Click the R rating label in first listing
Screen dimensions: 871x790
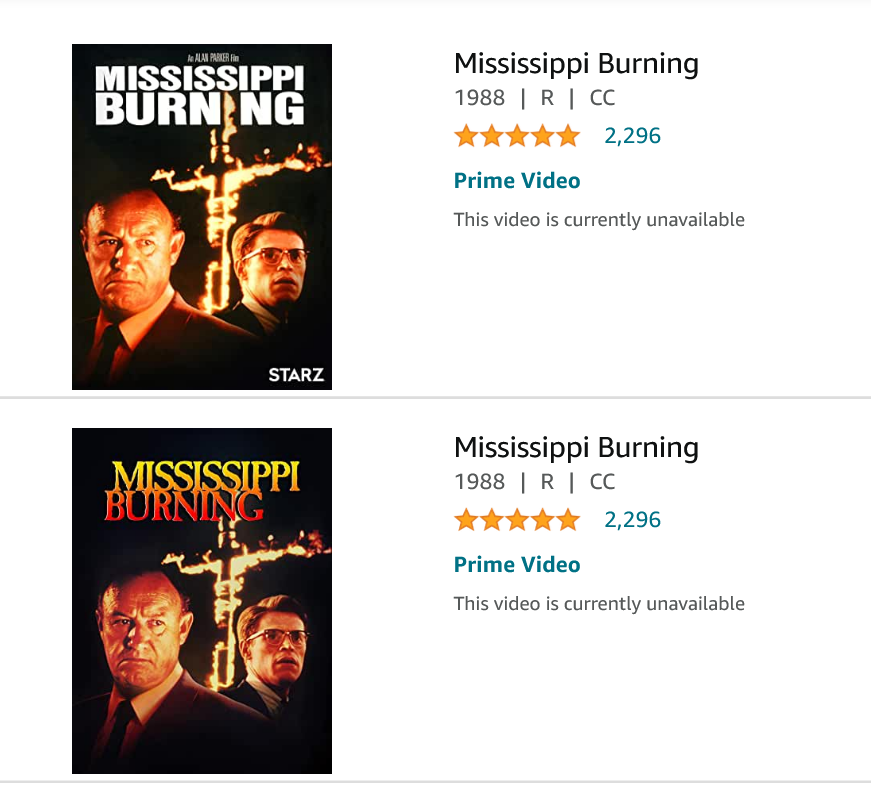tap(547, 98)
